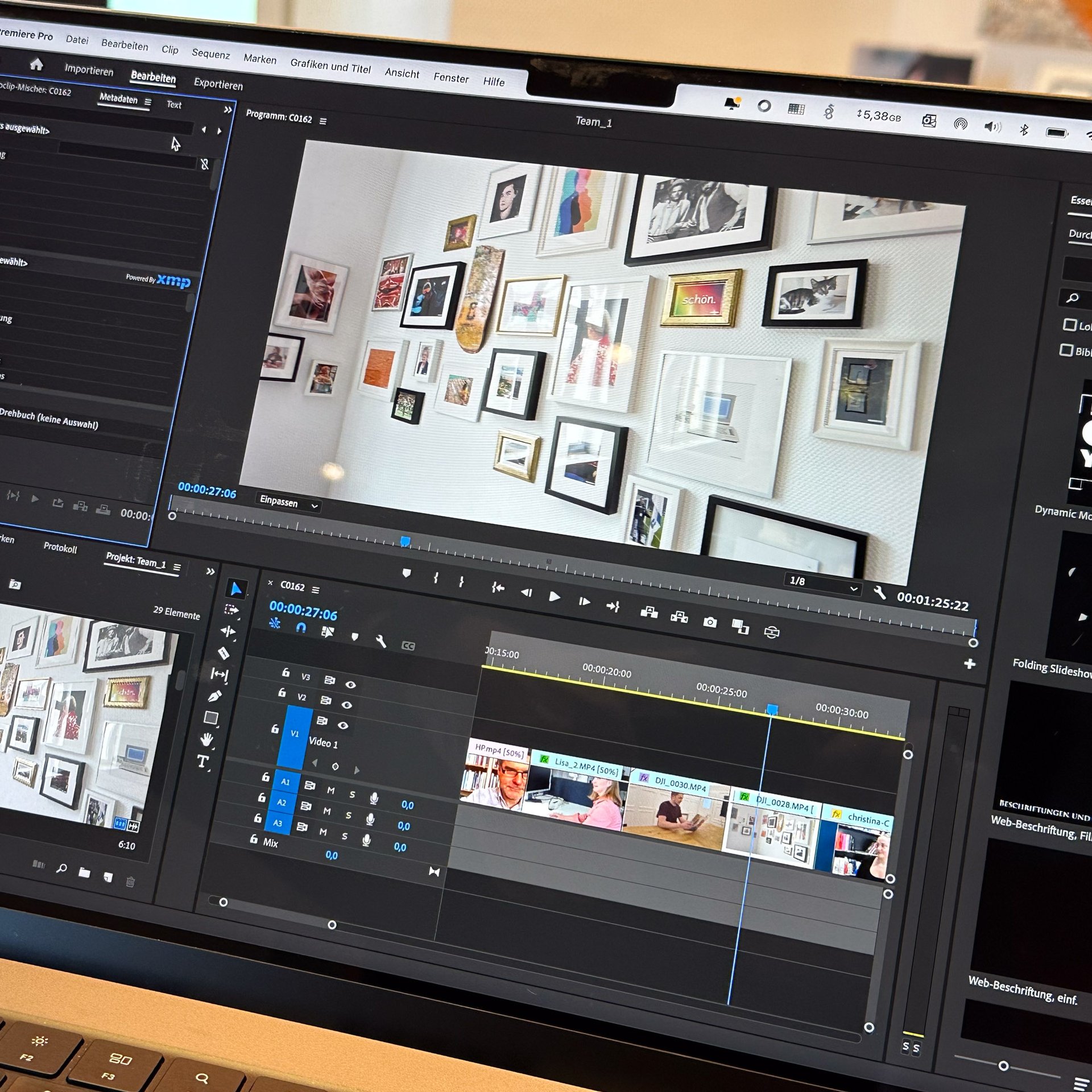The height and width of the screenshot is (1092, 1092).
Task: Click the macOS Bluetooth icon
Action: pos(1024,129)
